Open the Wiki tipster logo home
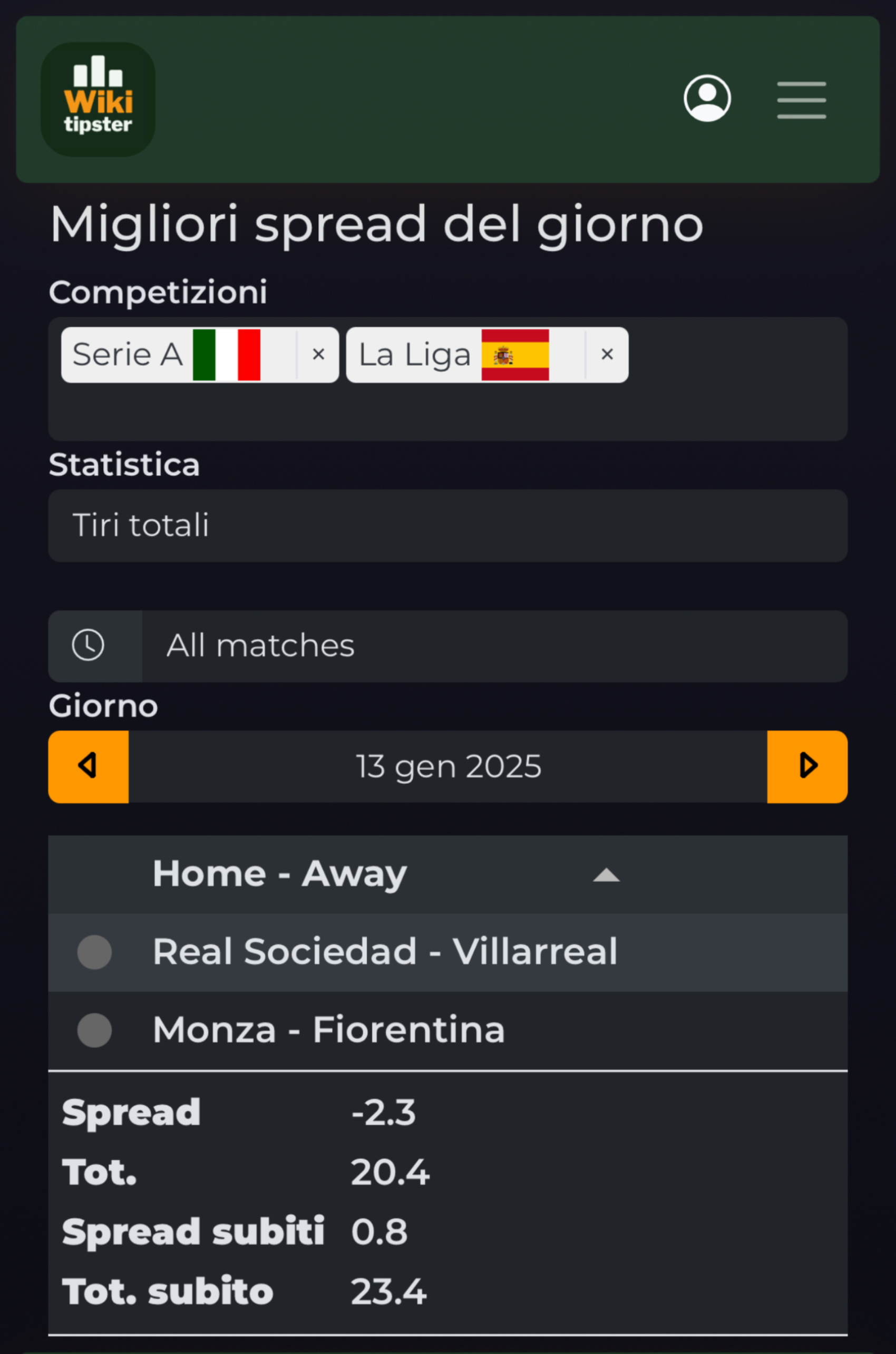 (98, 100)
